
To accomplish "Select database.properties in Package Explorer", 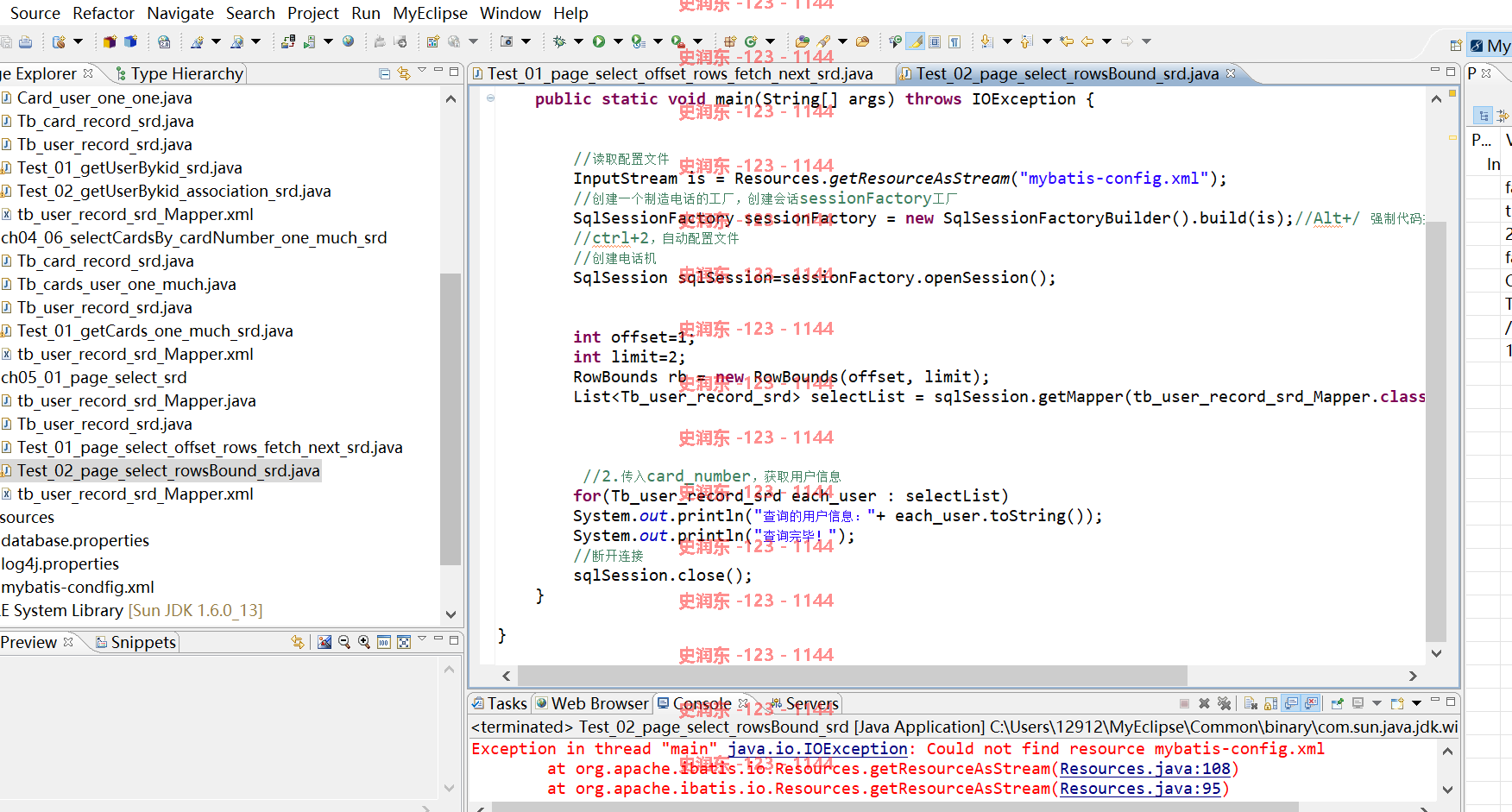I will 75,540.
